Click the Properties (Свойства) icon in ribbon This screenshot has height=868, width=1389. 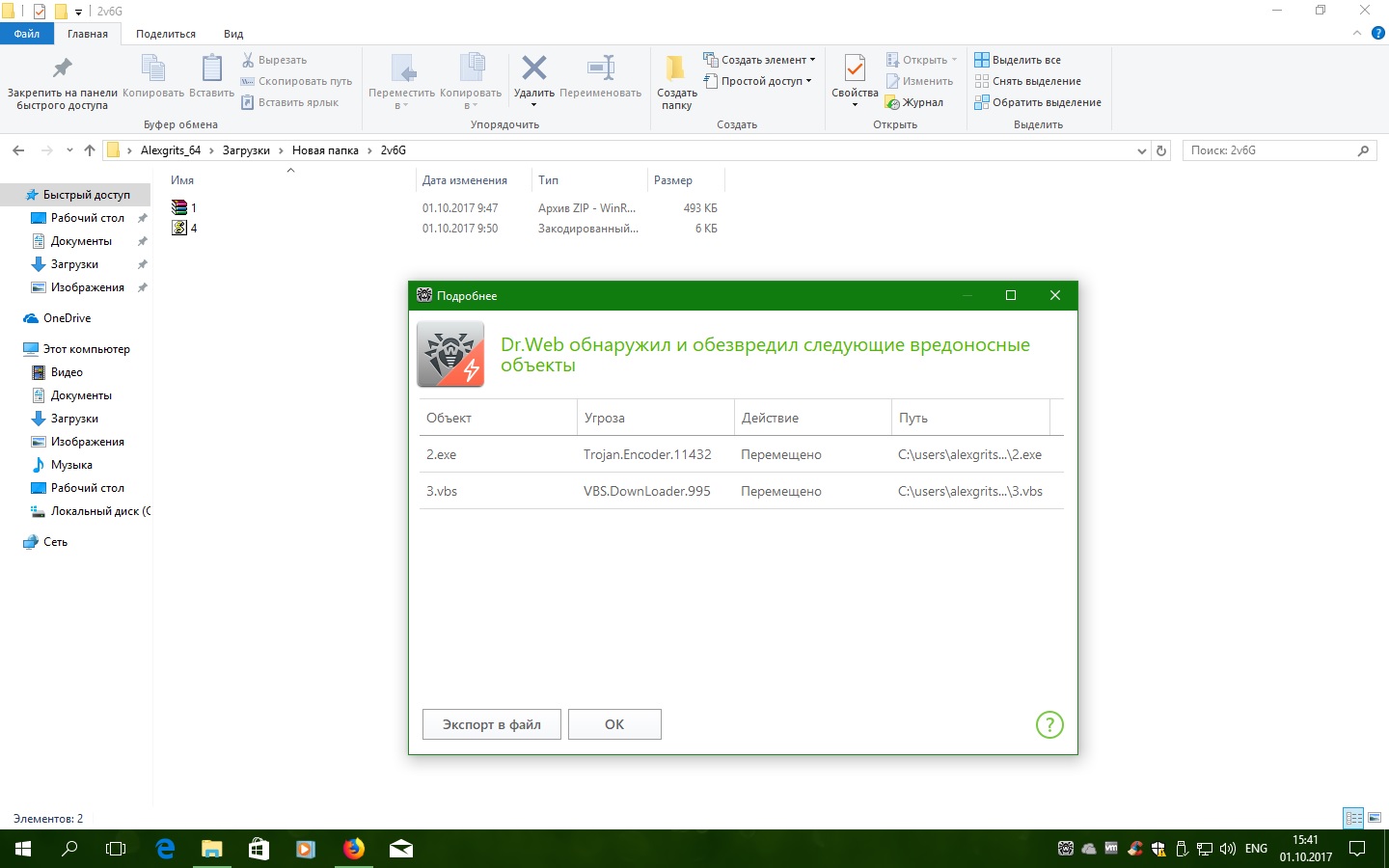pos(855,69)
